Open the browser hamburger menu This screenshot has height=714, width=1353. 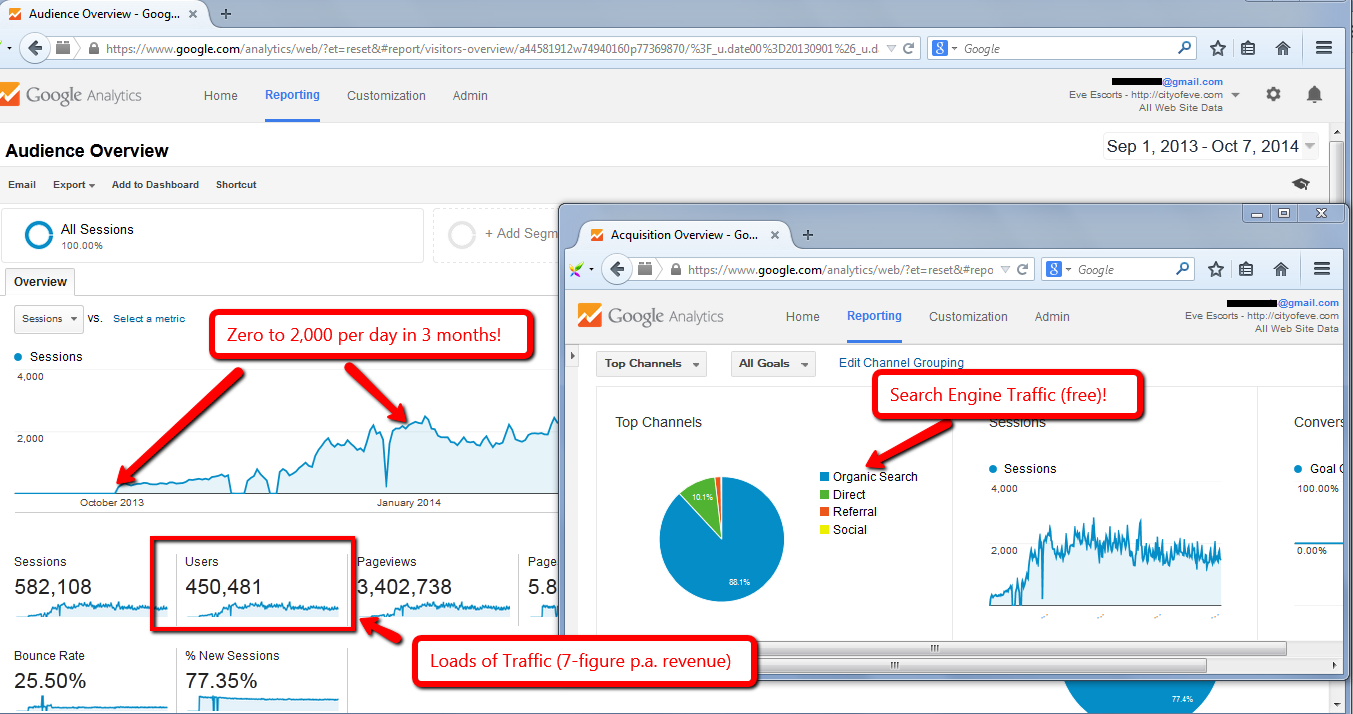pos(1324,47)
